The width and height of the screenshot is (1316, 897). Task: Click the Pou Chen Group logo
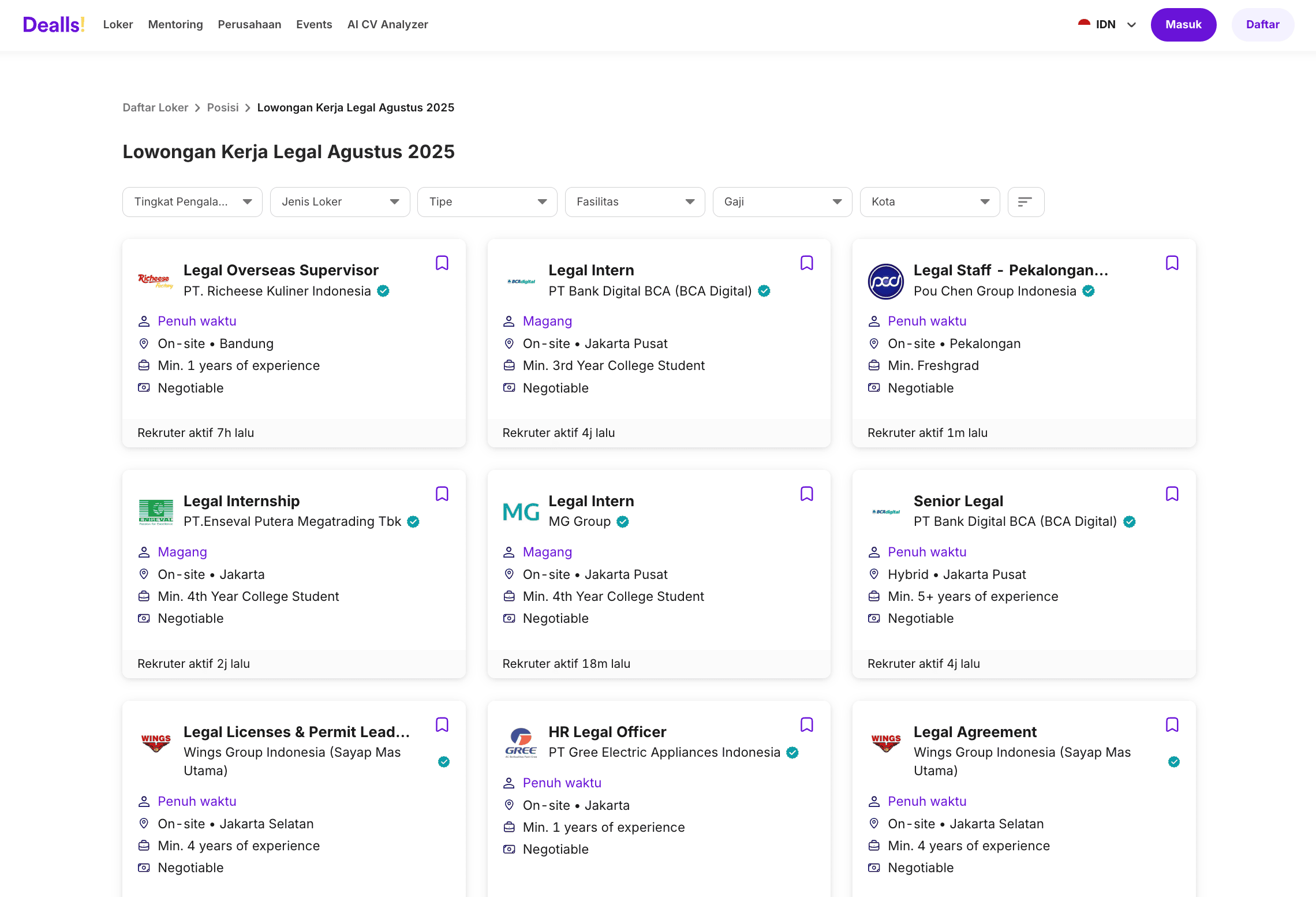point(886,282)
